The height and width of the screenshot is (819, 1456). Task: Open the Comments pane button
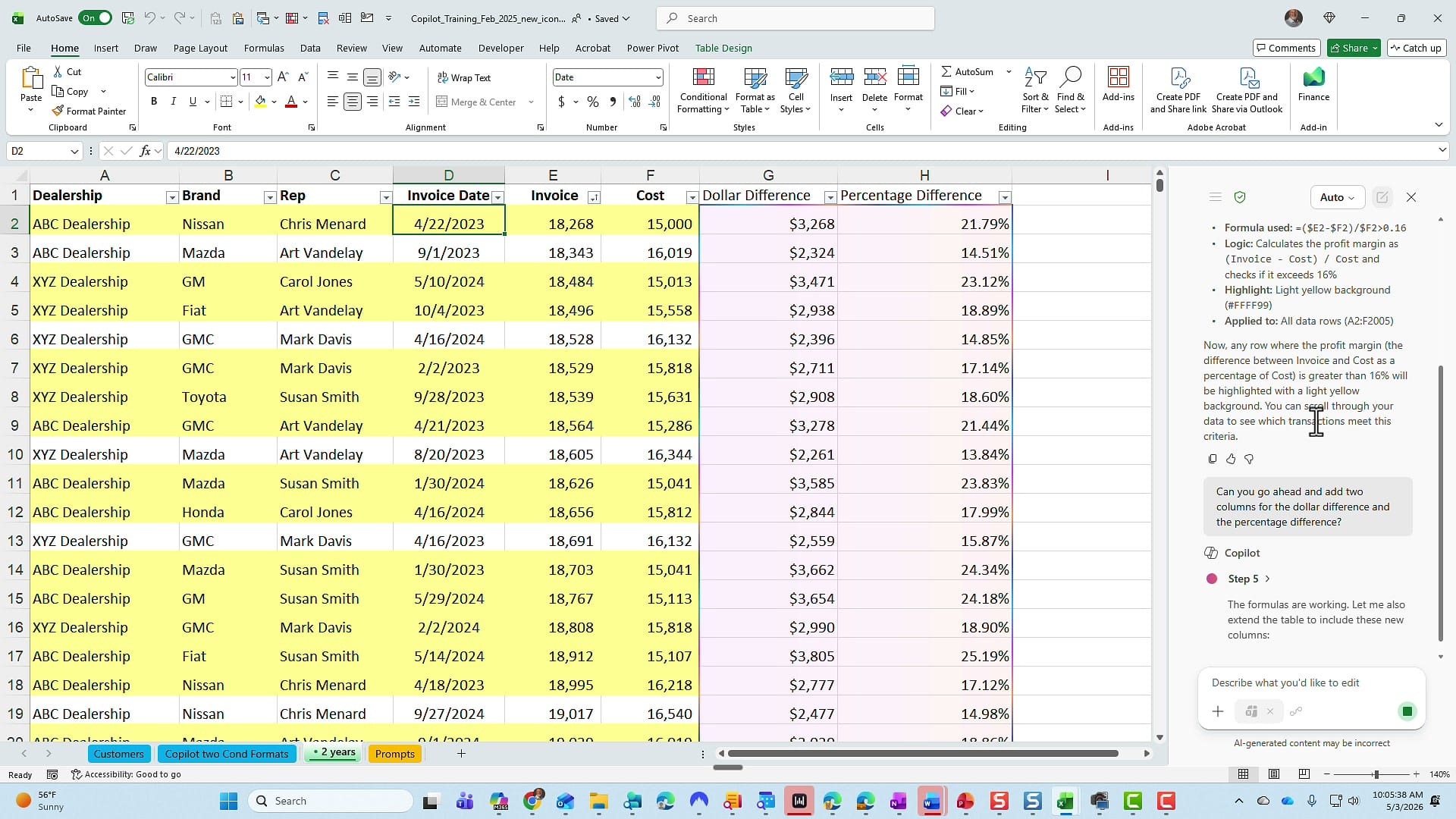[x=1286, y=48]
